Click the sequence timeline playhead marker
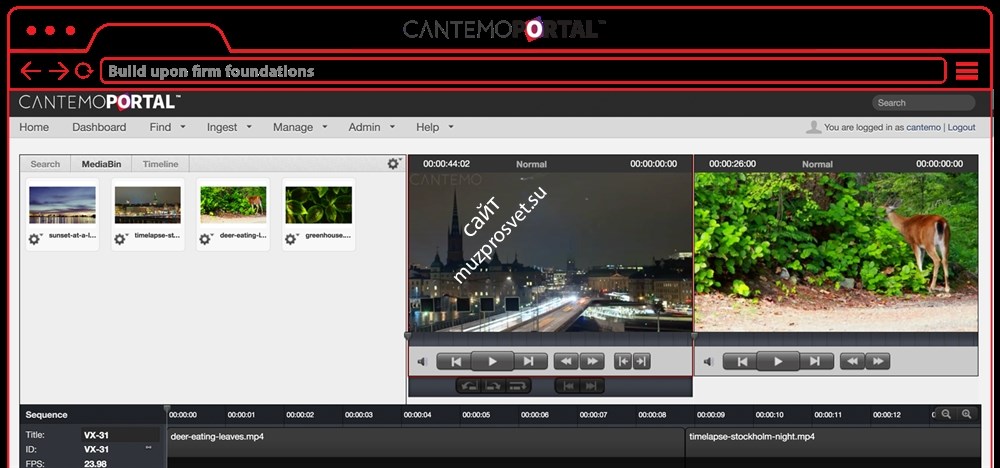 pyautogui.click(x=167, y=408)
